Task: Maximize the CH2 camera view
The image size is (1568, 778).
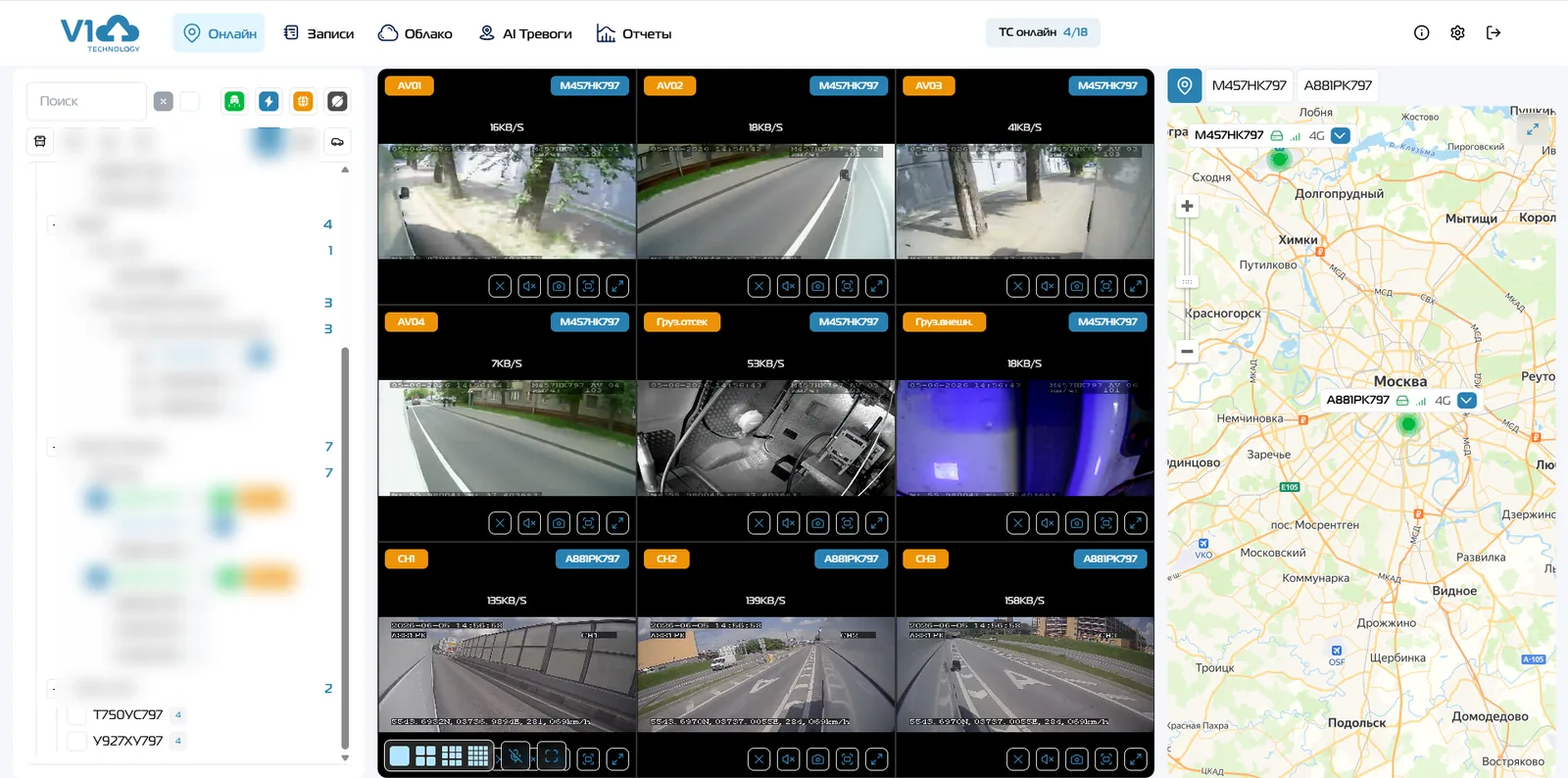Action: tap(877, 758)
